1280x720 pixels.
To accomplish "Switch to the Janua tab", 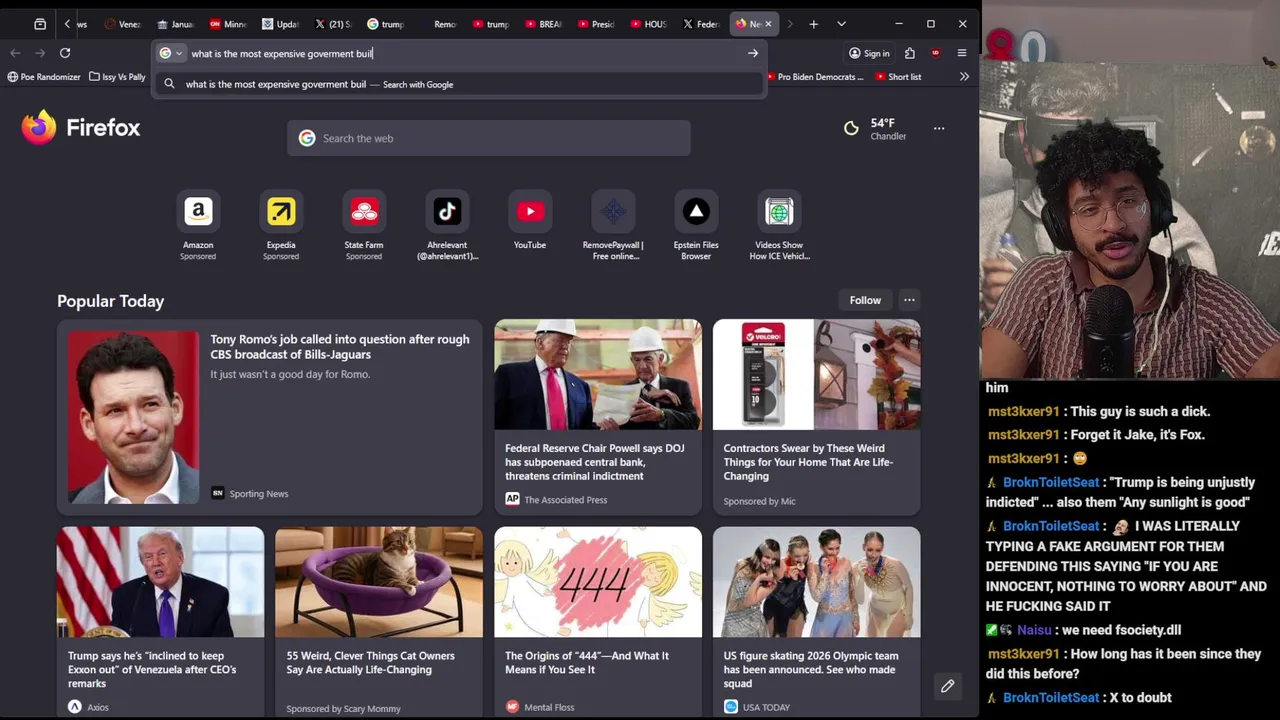I will [175, 24].
